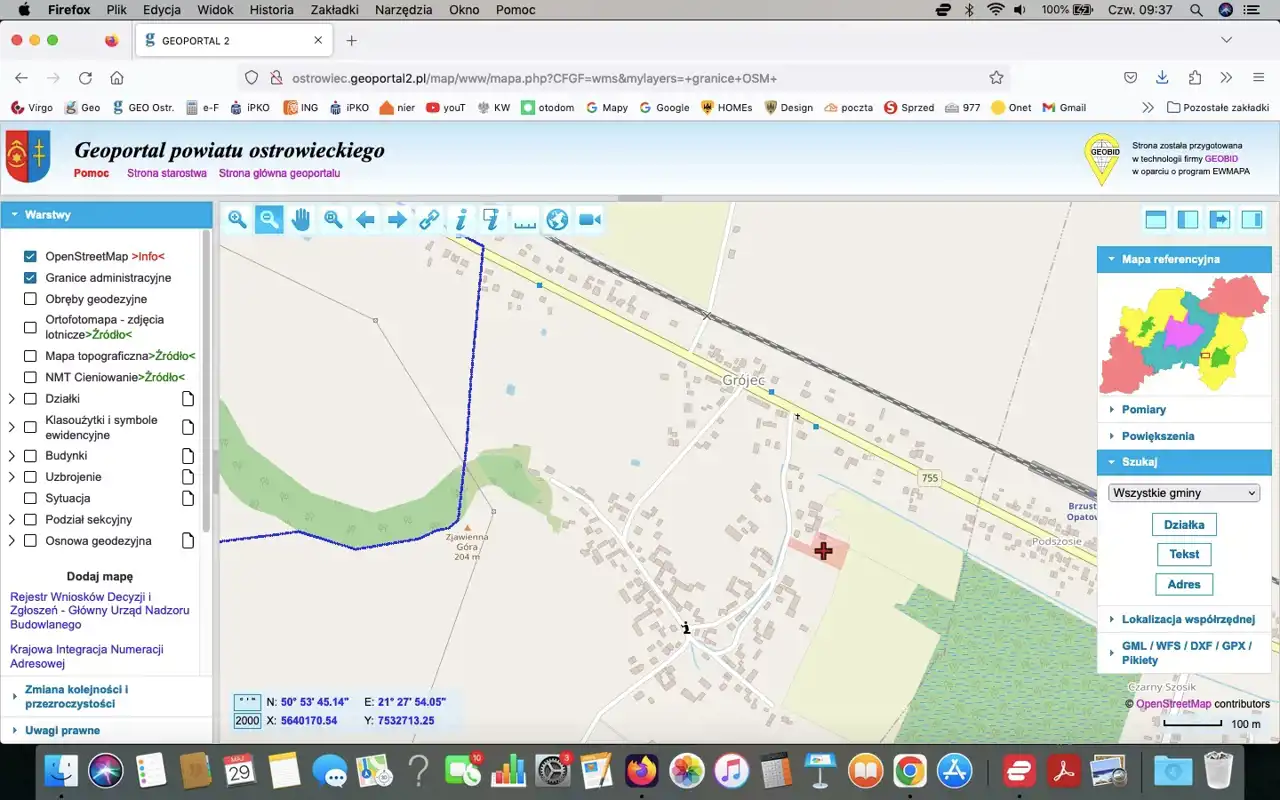Expand the Pomiary panel
The width and height of the screenshot is (1280, 800).
(x=1143, y=410)
